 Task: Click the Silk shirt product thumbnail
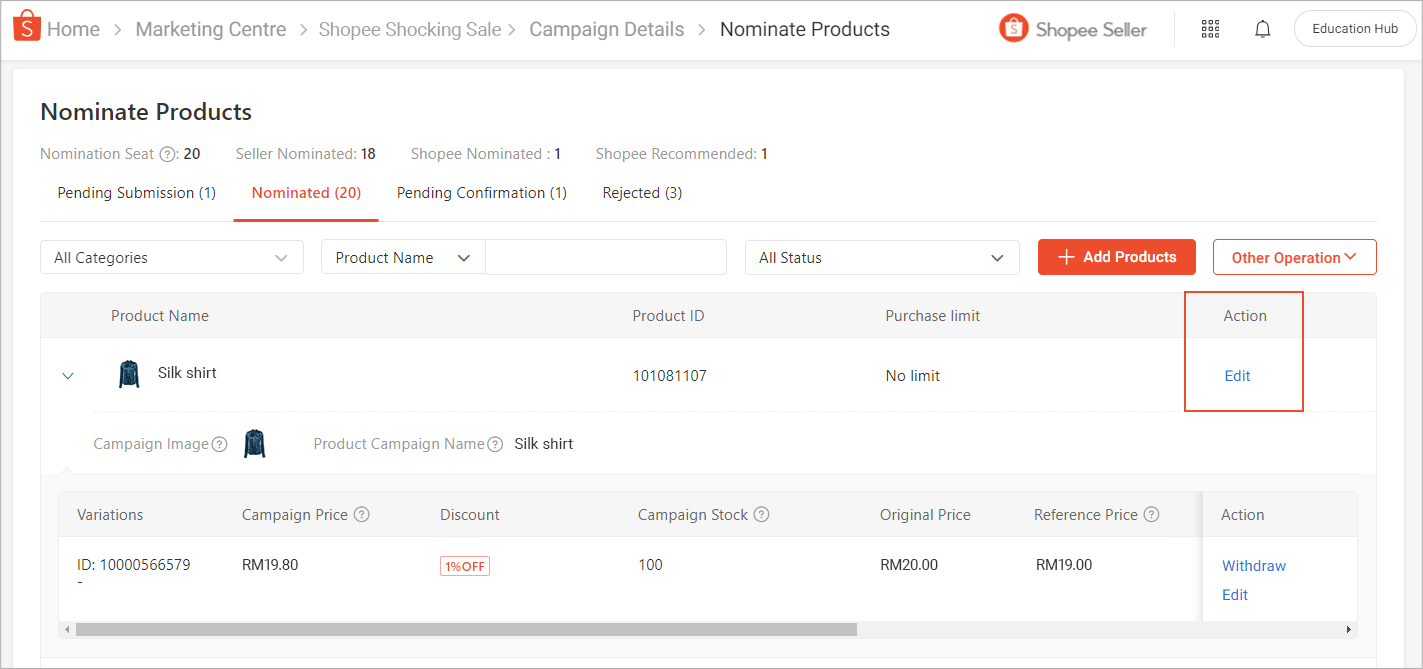tap(129, 374)
